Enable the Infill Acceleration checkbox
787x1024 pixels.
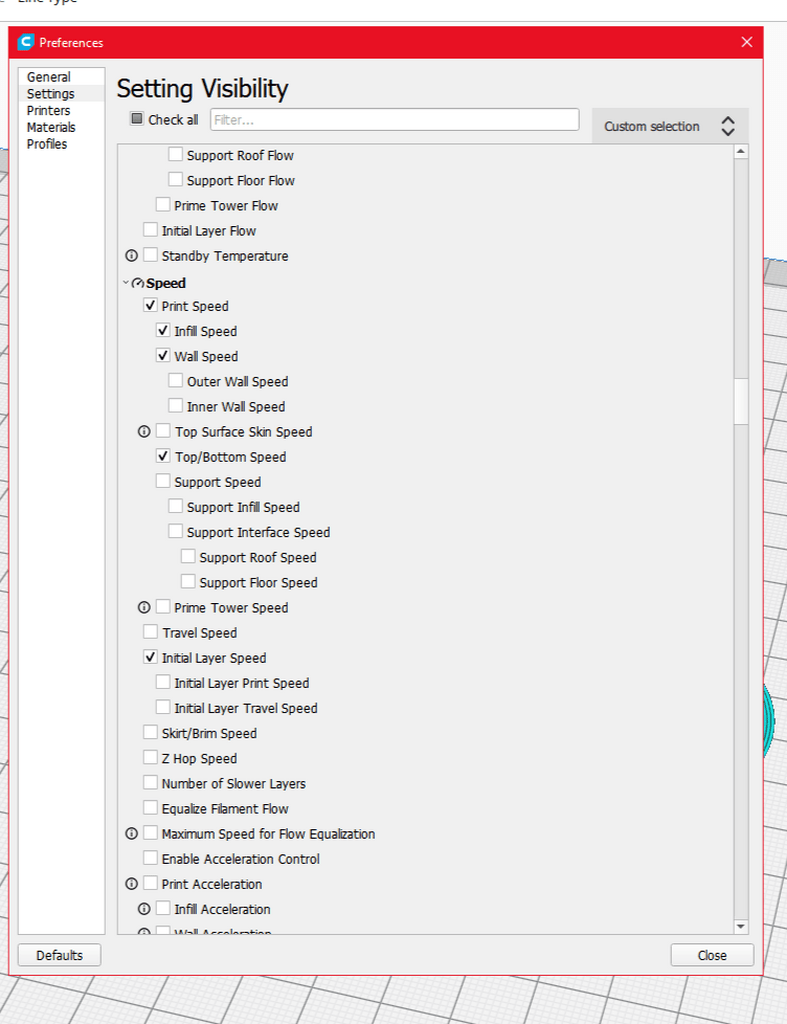click(x=163, y=908)
